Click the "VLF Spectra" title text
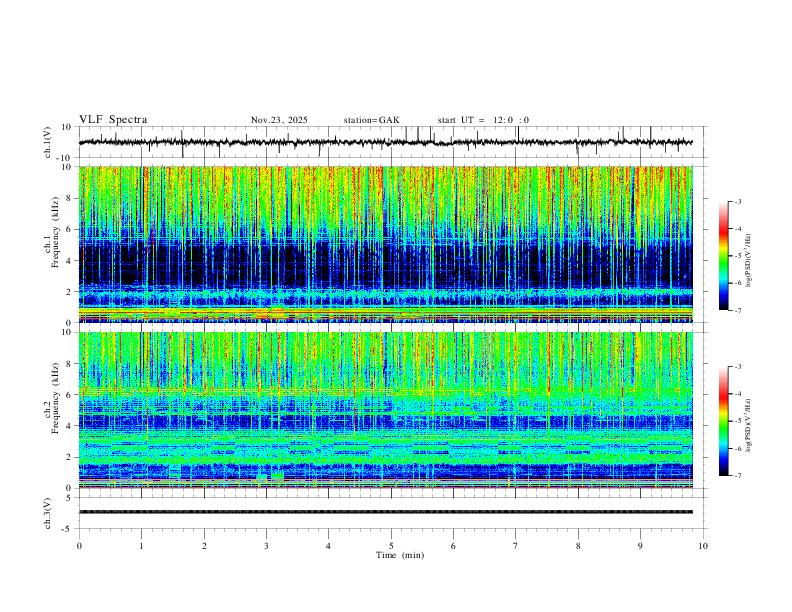This screenshot has width=792, height=612. coord(113,120)
